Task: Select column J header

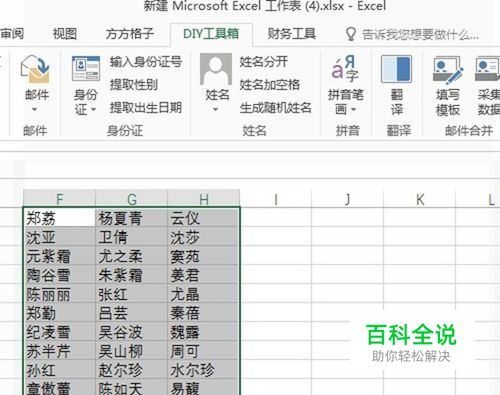Action: coord(348,199)
